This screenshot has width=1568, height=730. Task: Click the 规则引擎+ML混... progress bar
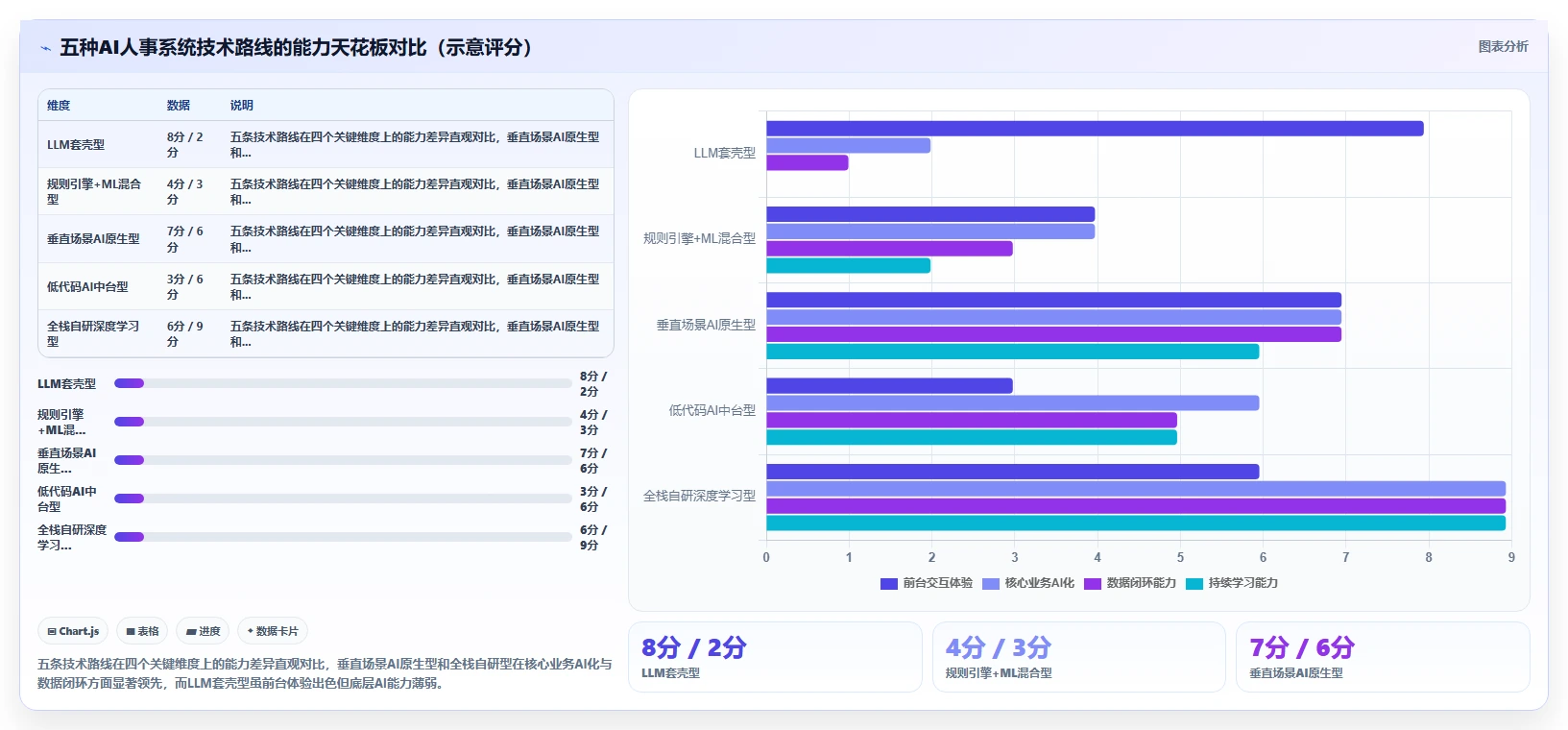click(343, 422)
